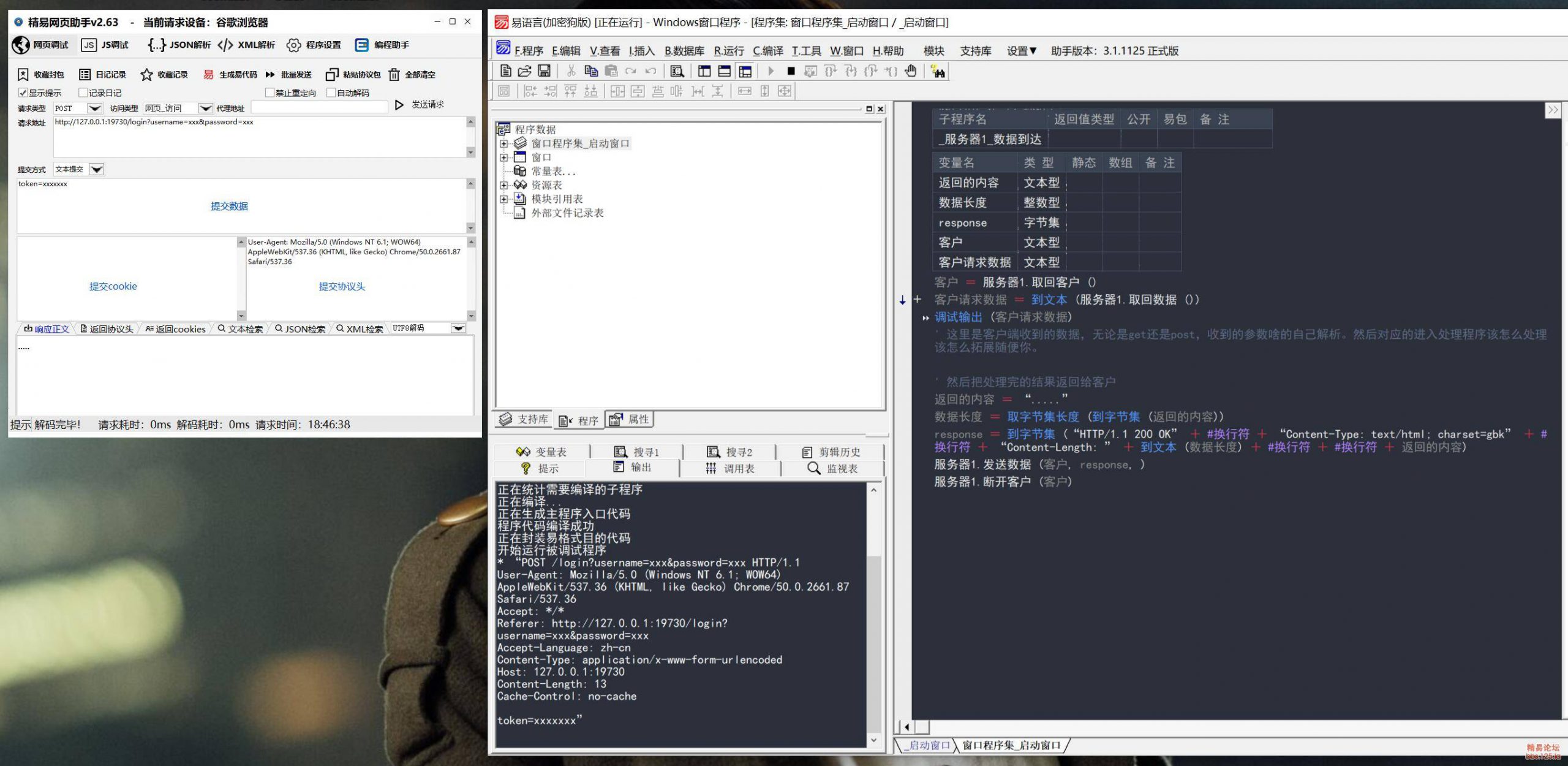Click the Run (play triangle) icon in 易语言
This screenshot has width=1568, height=766.
(771, 71)
